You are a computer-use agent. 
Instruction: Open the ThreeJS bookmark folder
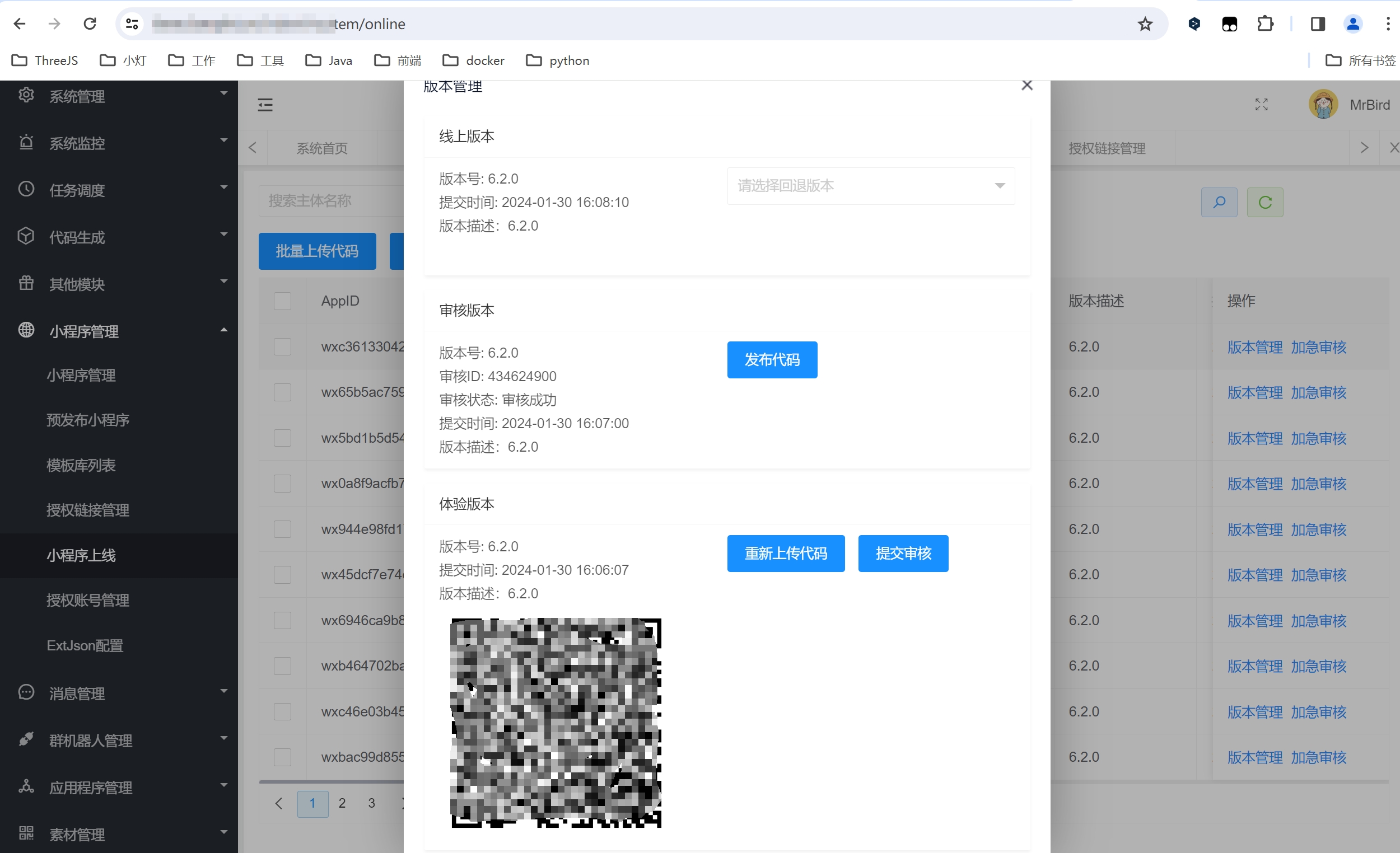tap(45, 60)
